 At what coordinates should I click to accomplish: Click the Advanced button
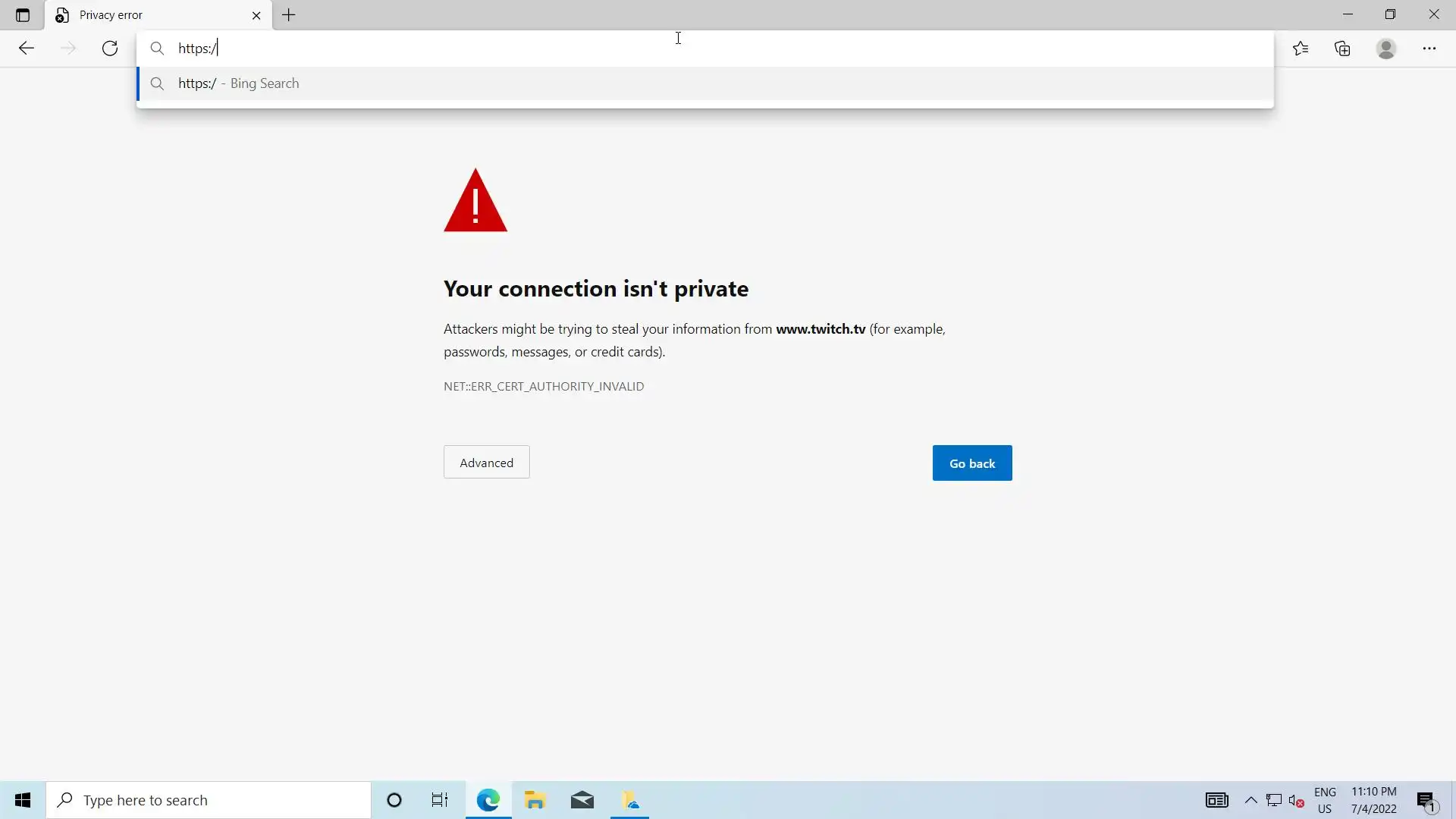coord(486,463)
